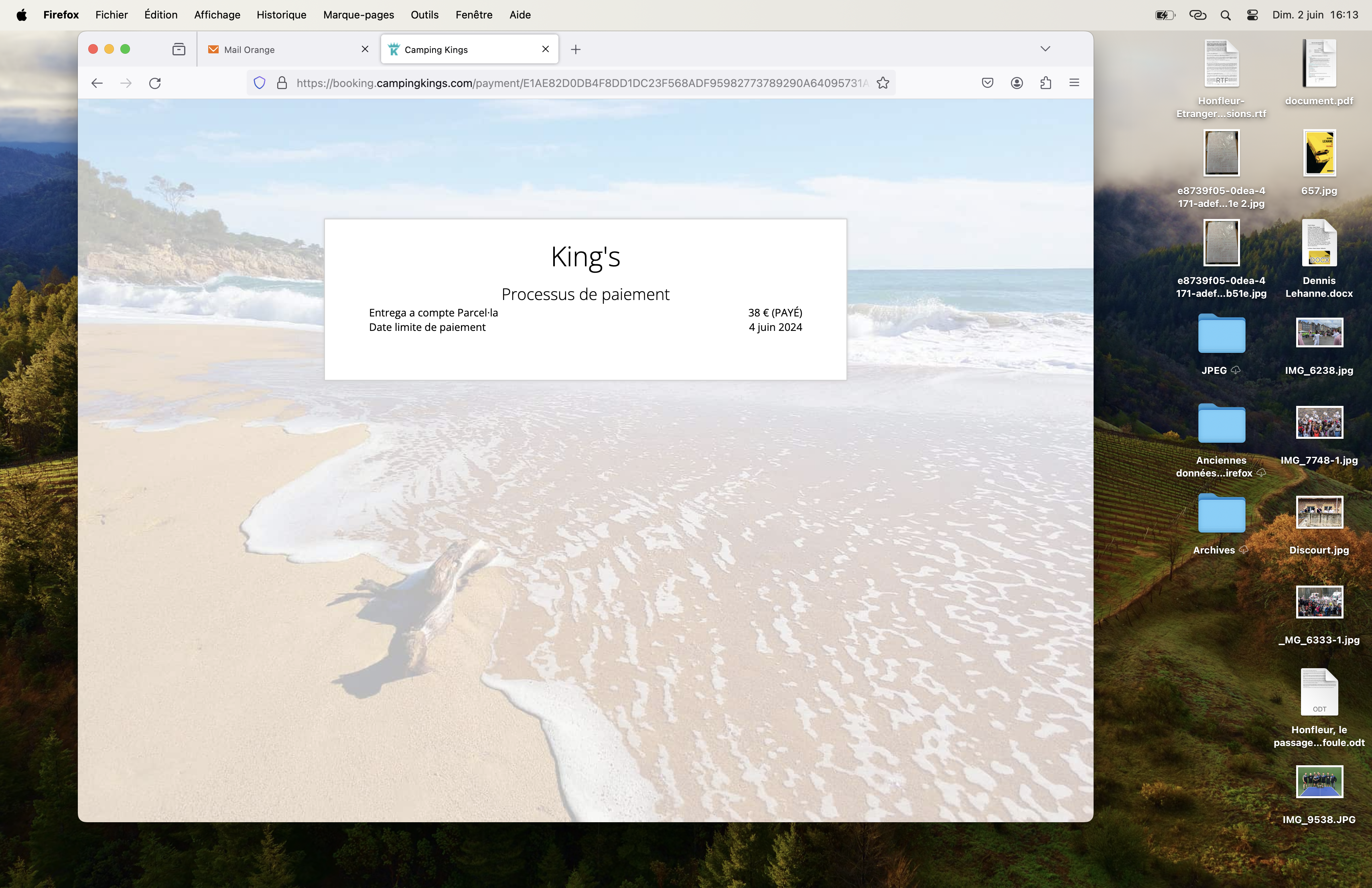Reload the Camping Kings page
Screen dimensions: 1372x888
[x=155, y=83]
